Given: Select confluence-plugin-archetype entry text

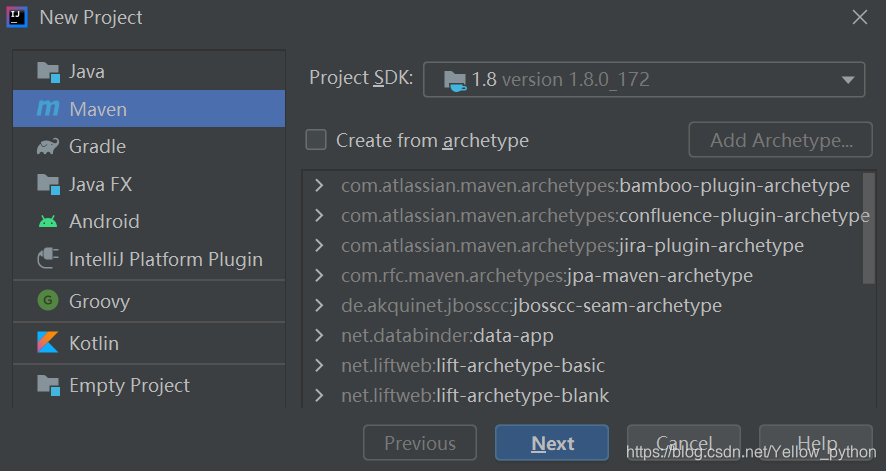Looking at the screenshot, I should tap(605, 215).
